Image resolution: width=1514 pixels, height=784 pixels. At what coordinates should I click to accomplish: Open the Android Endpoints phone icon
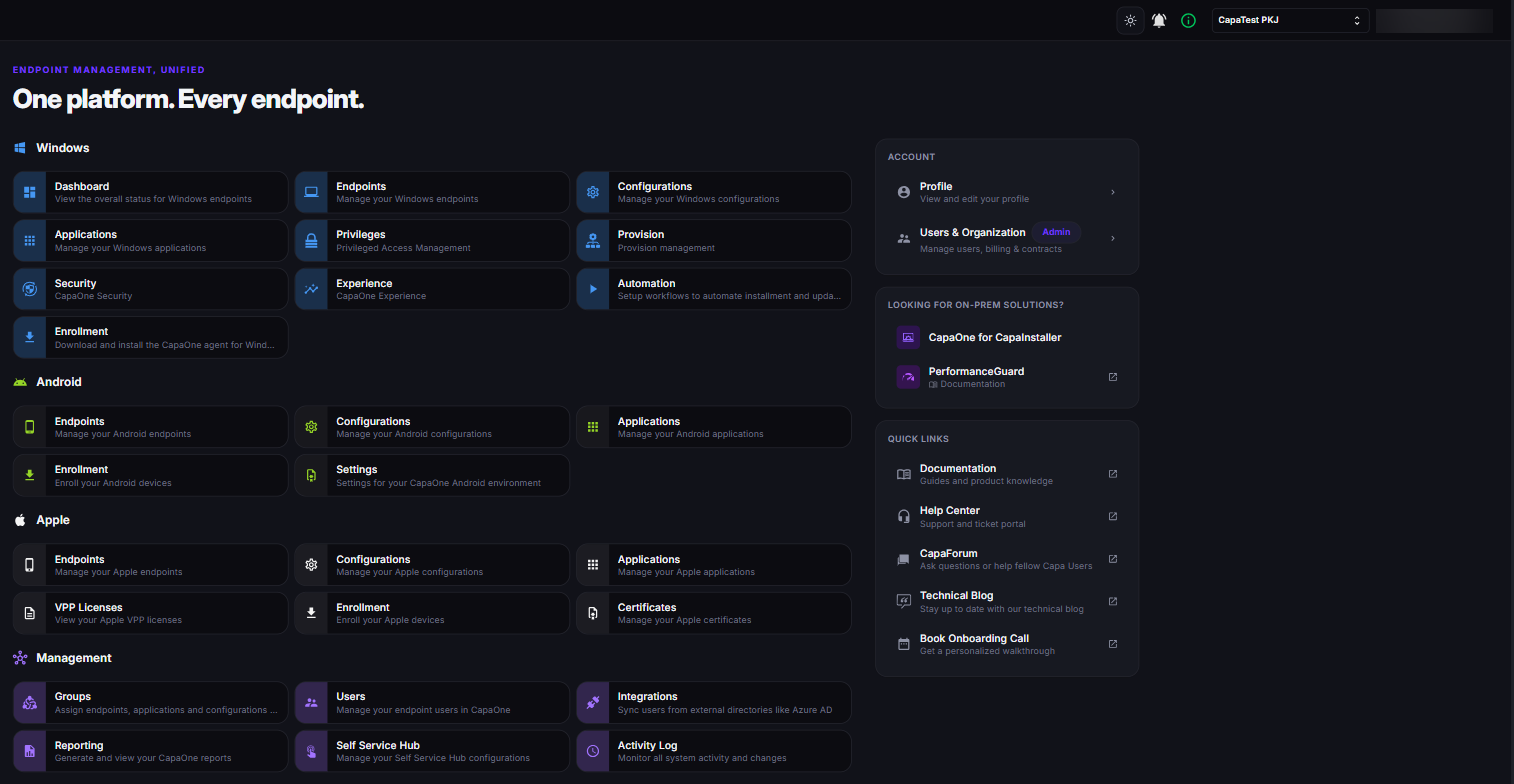tap(30, 427)
